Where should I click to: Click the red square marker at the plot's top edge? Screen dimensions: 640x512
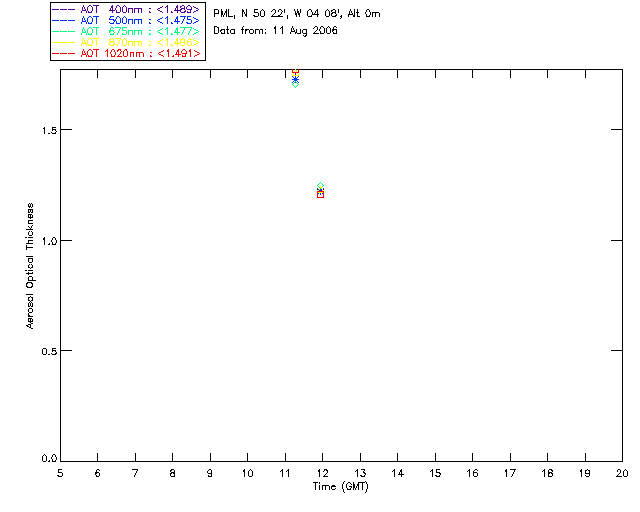[x=296, y=71]
